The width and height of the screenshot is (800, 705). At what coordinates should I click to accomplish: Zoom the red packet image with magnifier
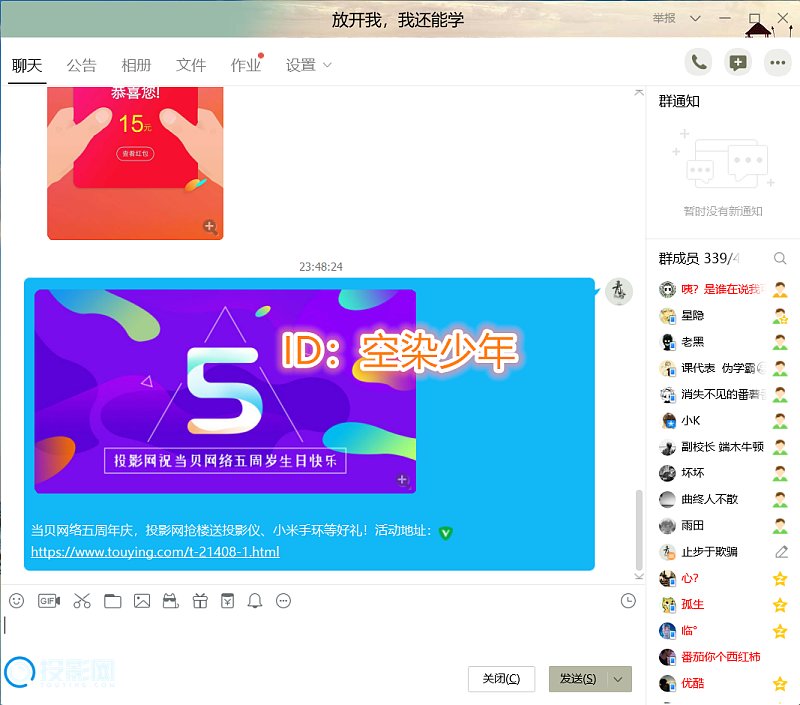210,226
